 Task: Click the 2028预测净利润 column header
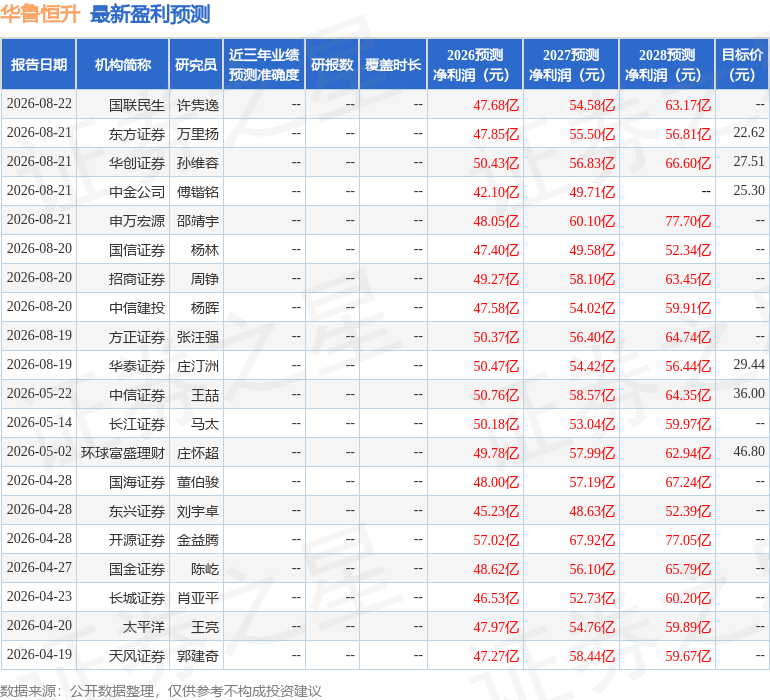(667, 64)
